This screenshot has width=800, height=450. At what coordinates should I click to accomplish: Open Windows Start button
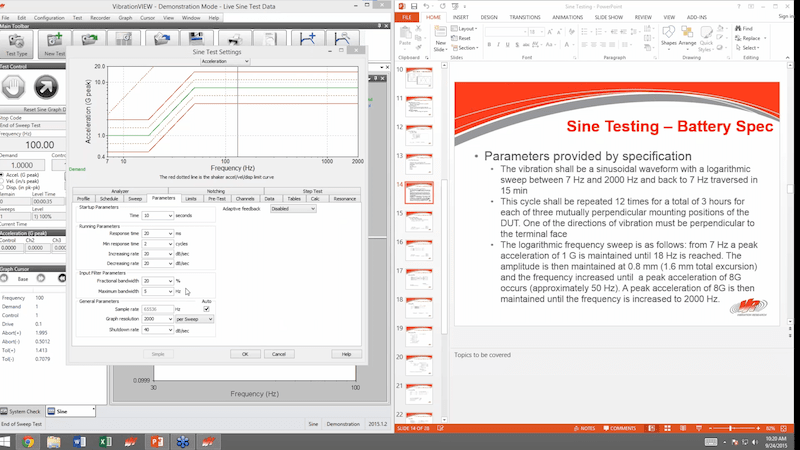click(x=6, y=442)
